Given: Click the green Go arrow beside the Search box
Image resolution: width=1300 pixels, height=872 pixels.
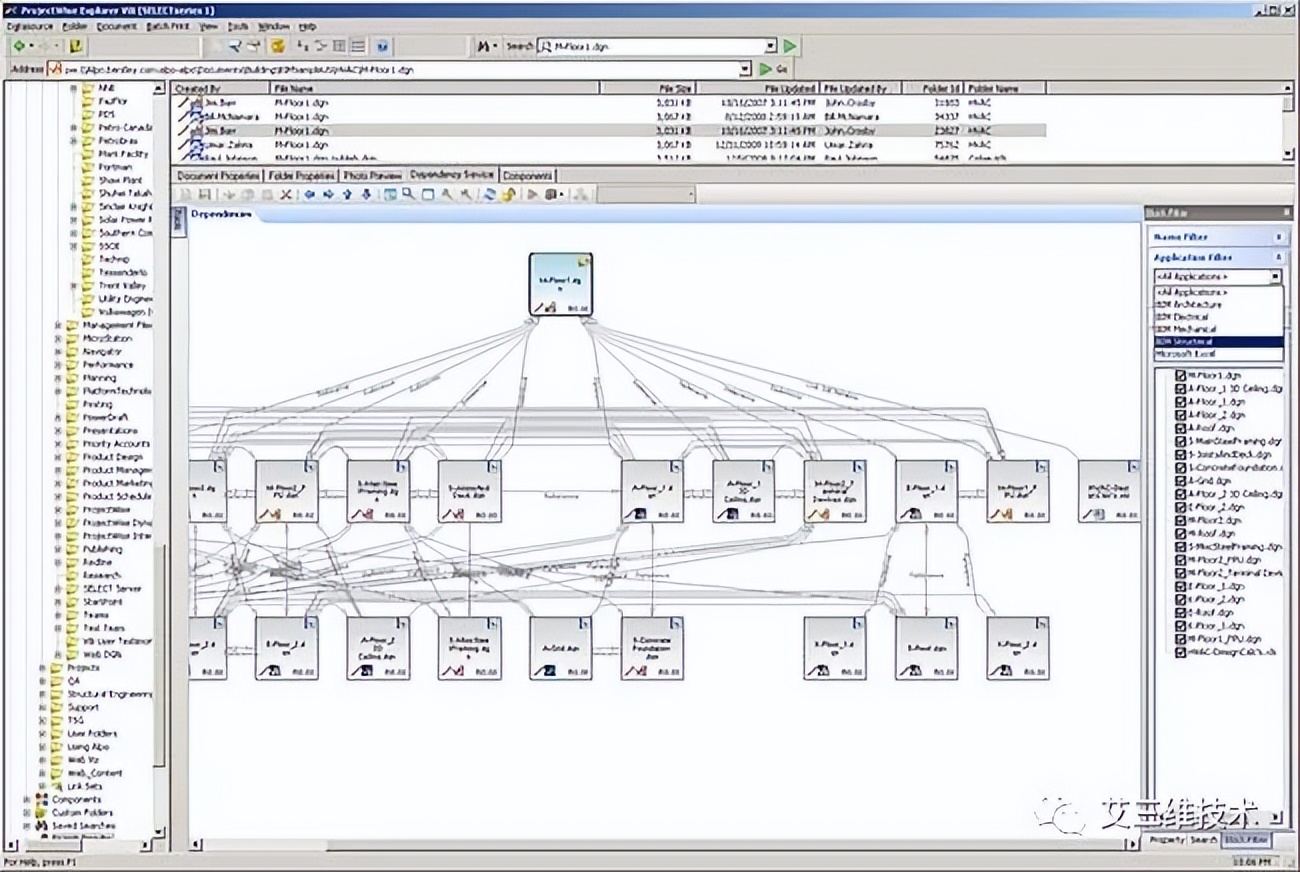Looking at the screenshot, I should click(x=790, y=46).
